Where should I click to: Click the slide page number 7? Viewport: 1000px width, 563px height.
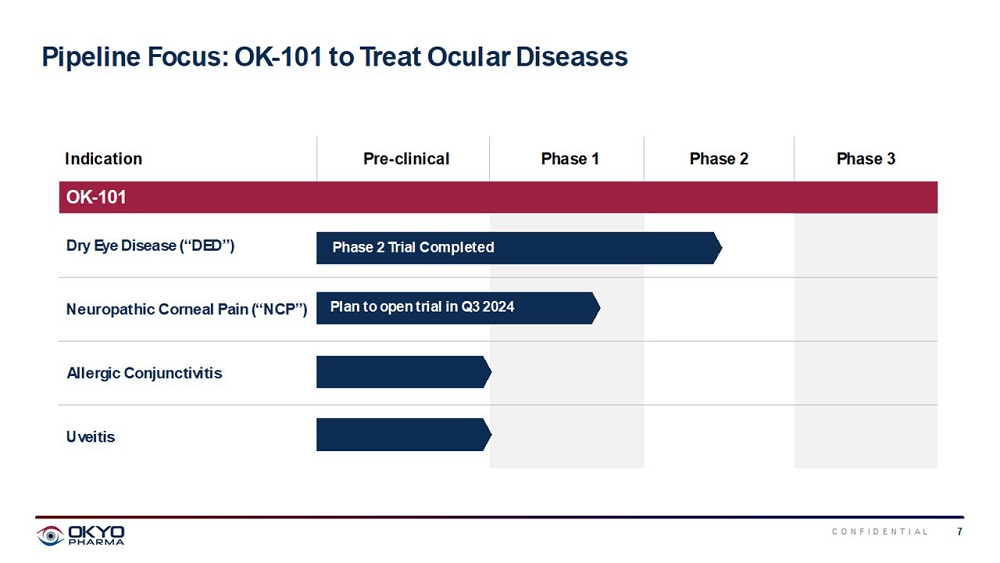[960, 531]
